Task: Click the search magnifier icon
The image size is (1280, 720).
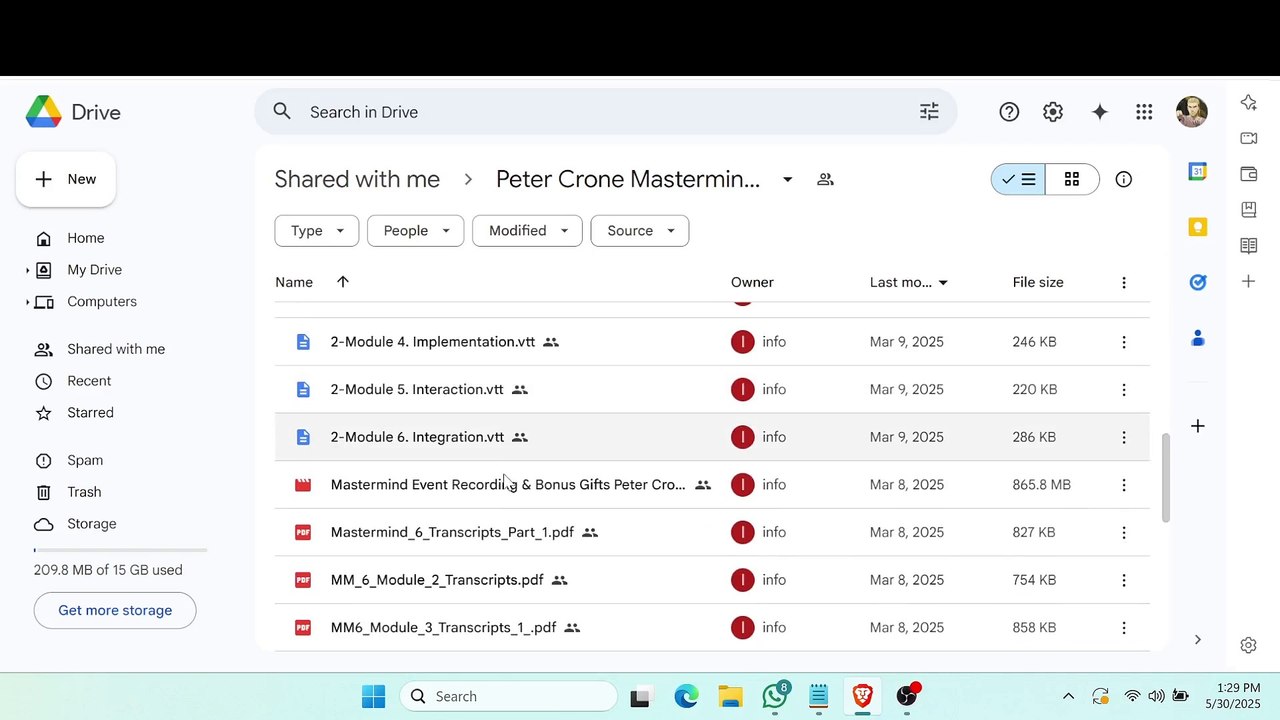Action: [282, 112]
